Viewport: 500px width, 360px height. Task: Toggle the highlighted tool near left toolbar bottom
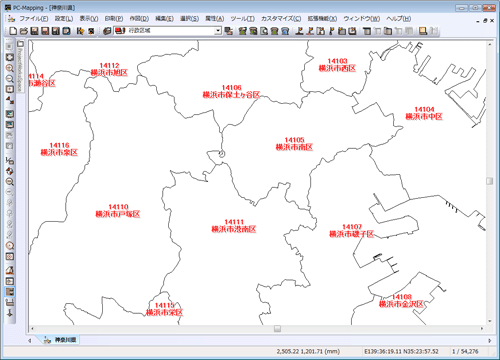click(10, 292)
